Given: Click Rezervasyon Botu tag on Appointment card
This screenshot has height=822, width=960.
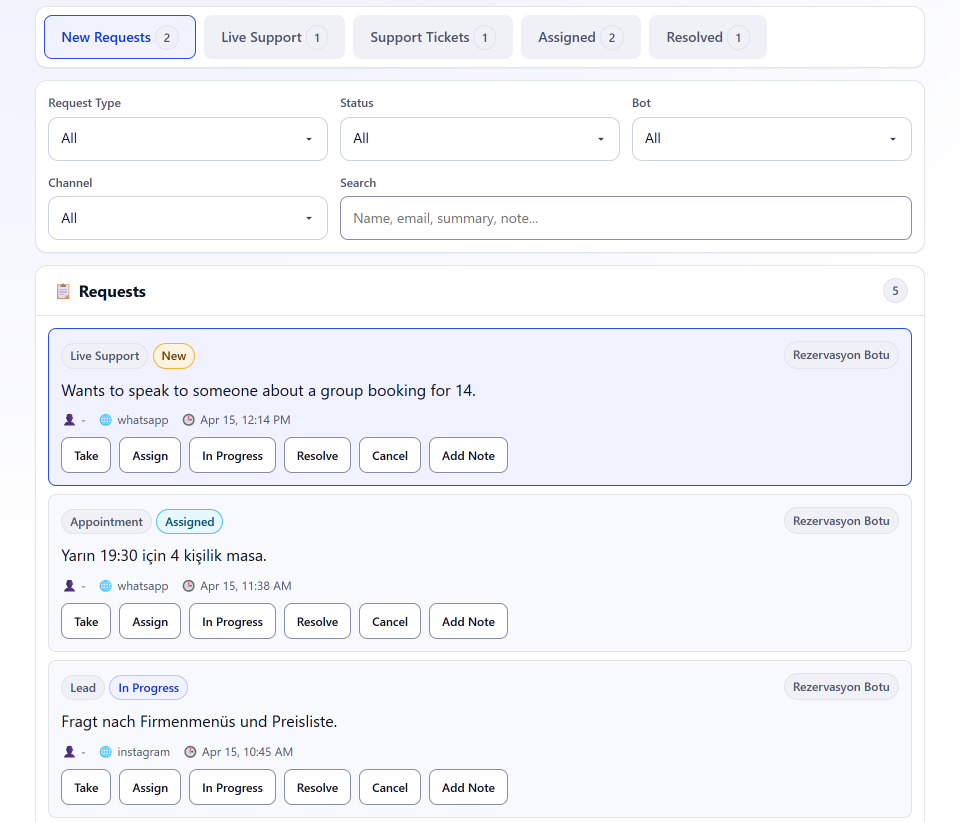Looking at the screenshot, I should (x=841, y=521).
